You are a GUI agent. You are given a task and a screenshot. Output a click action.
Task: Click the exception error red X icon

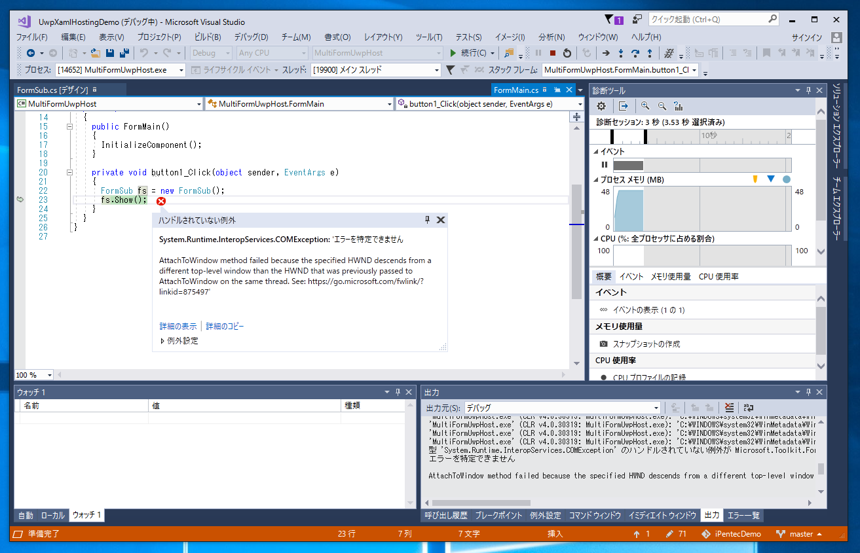click(x=161, y=201)
